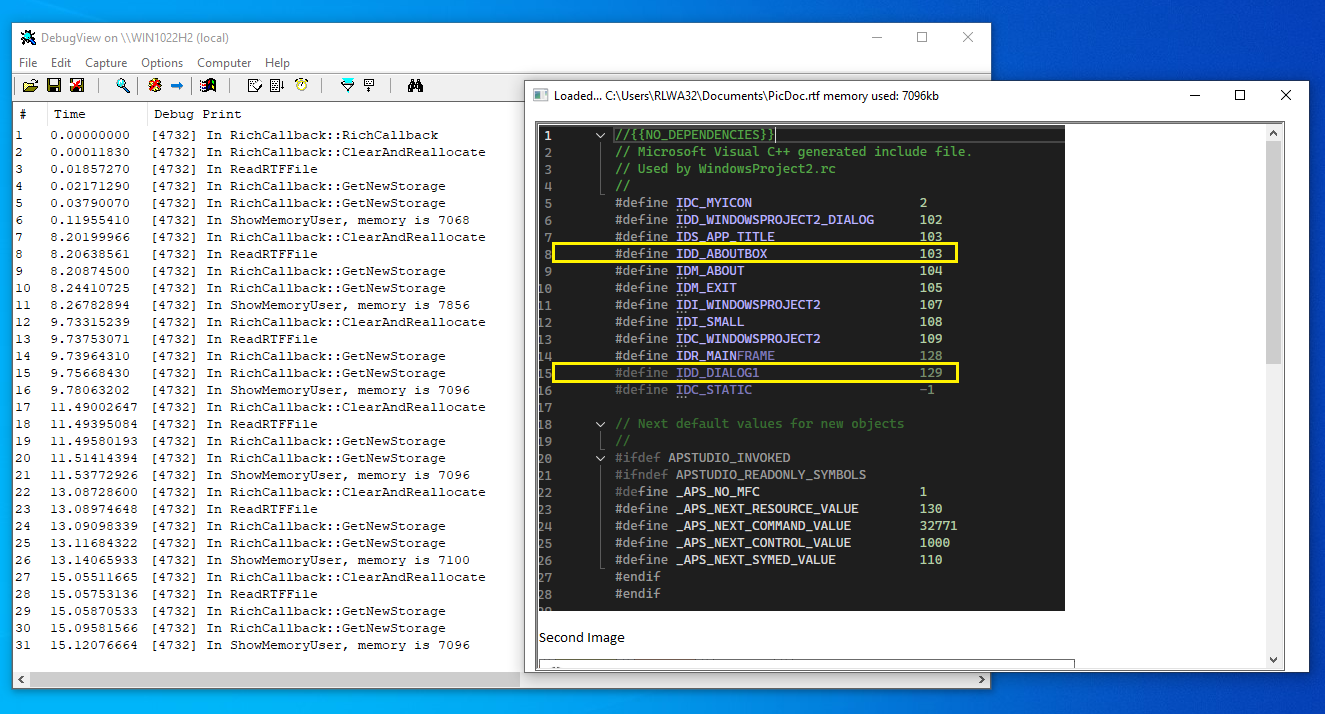1325x714 pixels.
Task: Toggle the Pass-Through blue arrow icon
Action: (177, 86)
